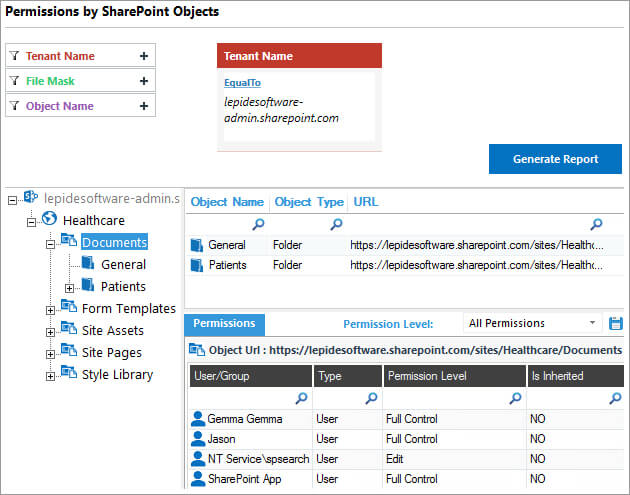Sort by Object Name column header

(227, 202)
